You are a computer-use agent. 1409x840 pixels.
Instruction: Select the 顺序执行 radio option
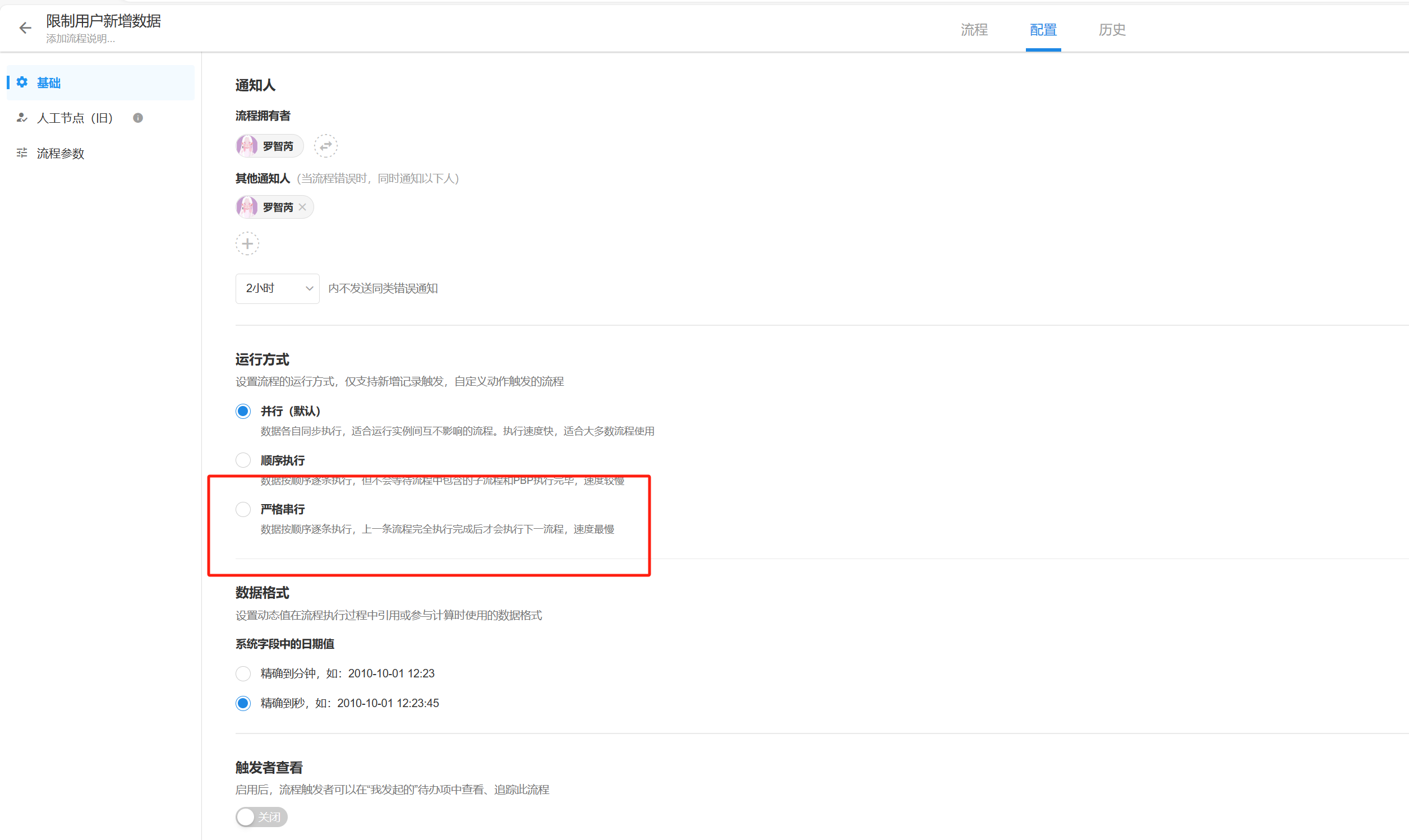(x=243, y=460)
